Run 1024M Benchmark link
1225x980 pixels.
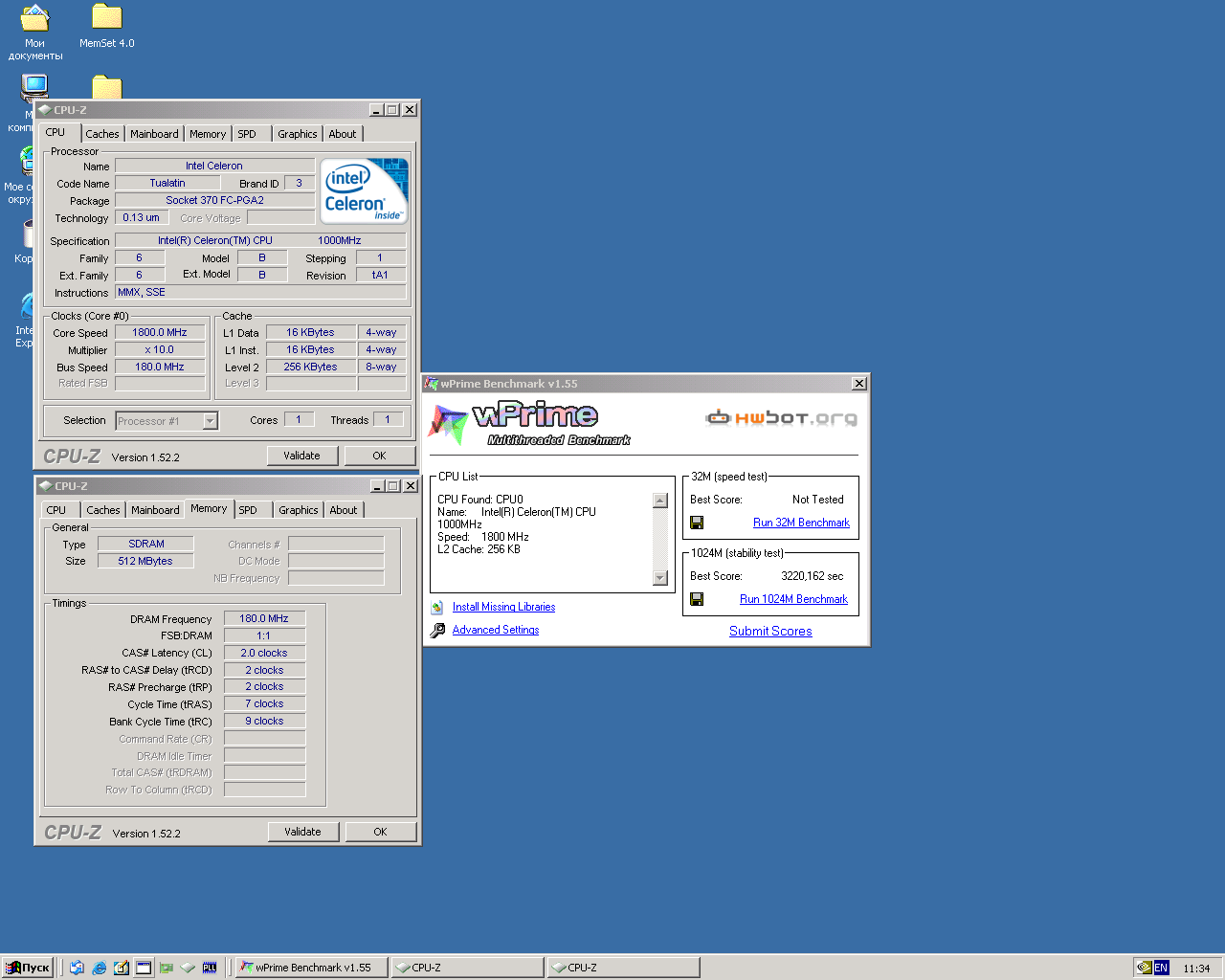(793, 599)
